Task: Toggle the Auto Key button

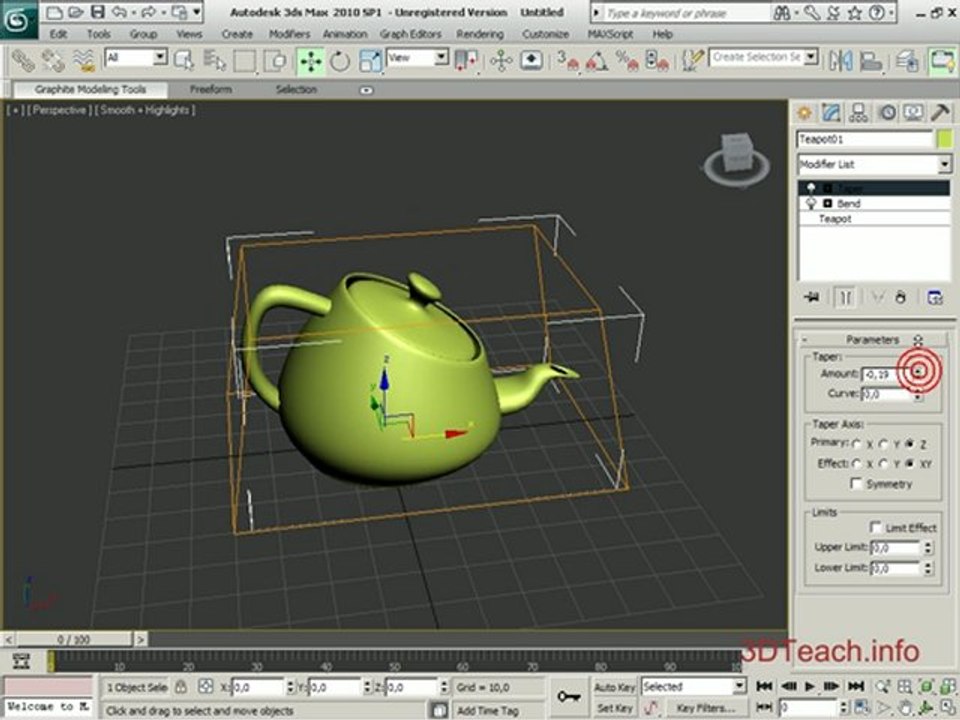Action: point(615,687)
